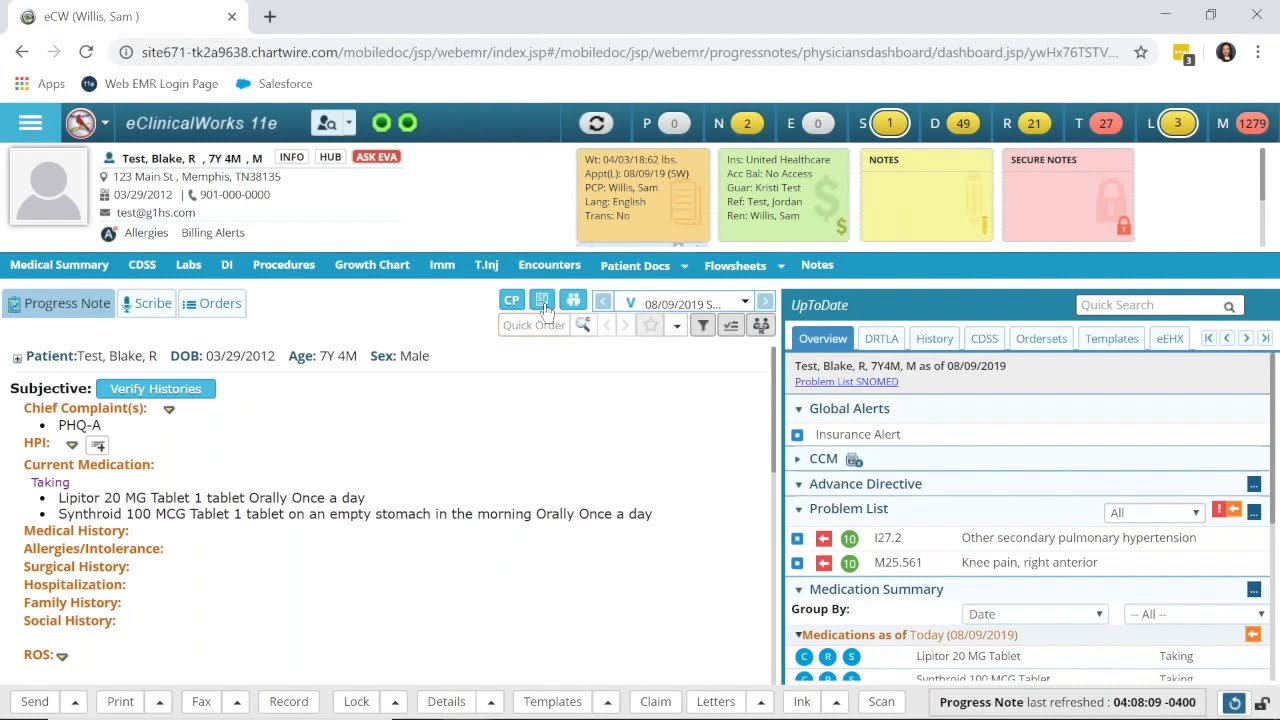Image resolution: width=1280 pixels, height=720 pixels.
Task: Click the Quick Search magnifier in UpToDate bar
Action: pyautogui.click(x=1229, y=306)
